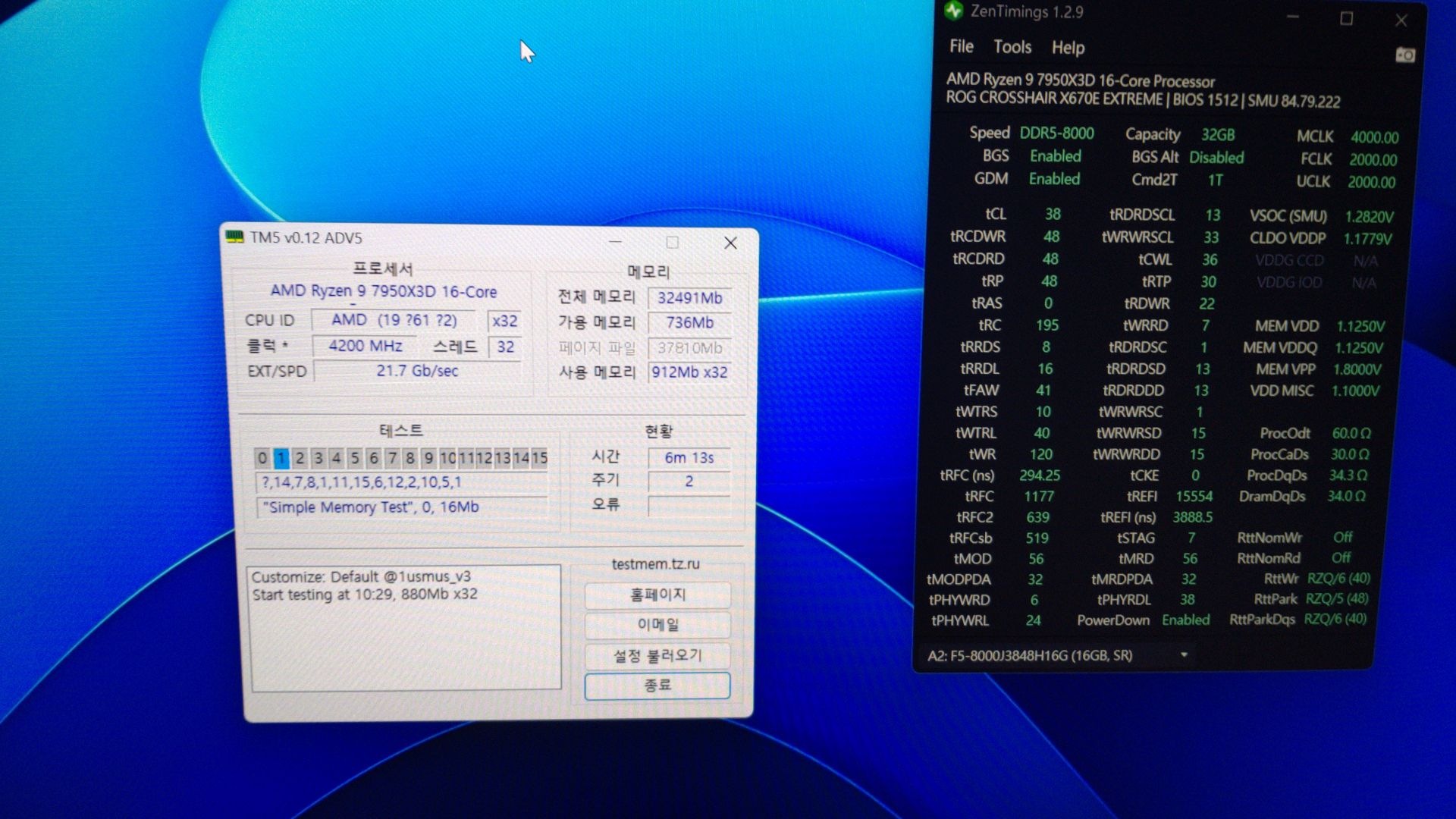Click the MEM VDD value 1.1250V
Viewport: 1456px width, 819px height.
1360,326
